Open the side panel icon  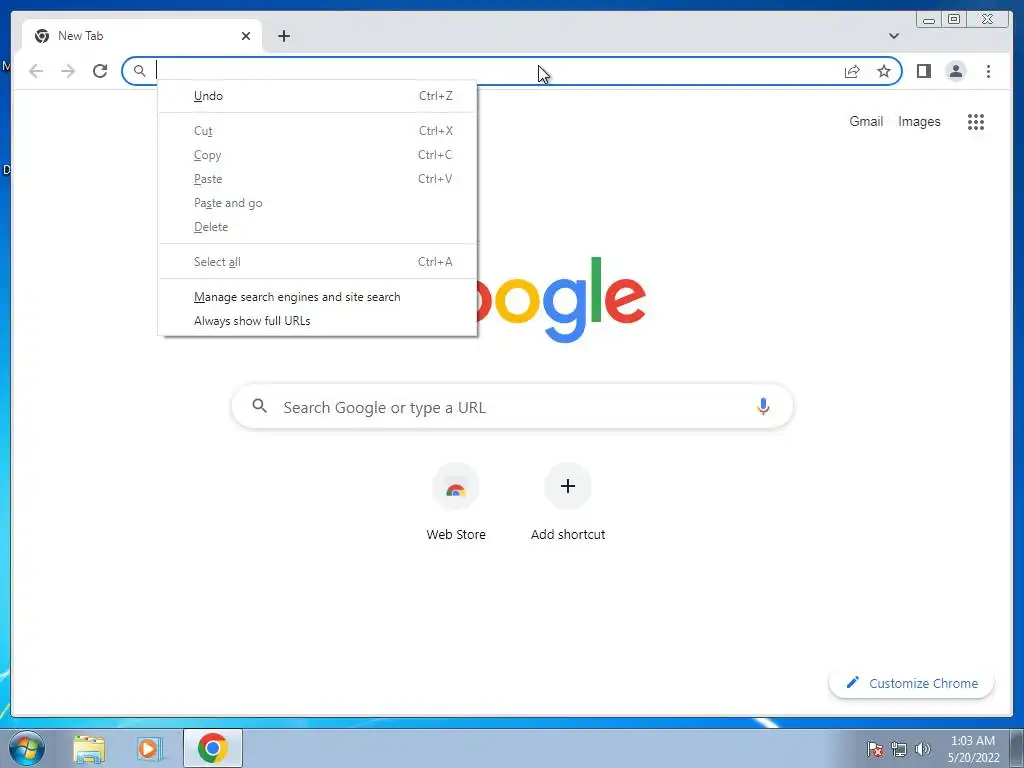[923, 71]
